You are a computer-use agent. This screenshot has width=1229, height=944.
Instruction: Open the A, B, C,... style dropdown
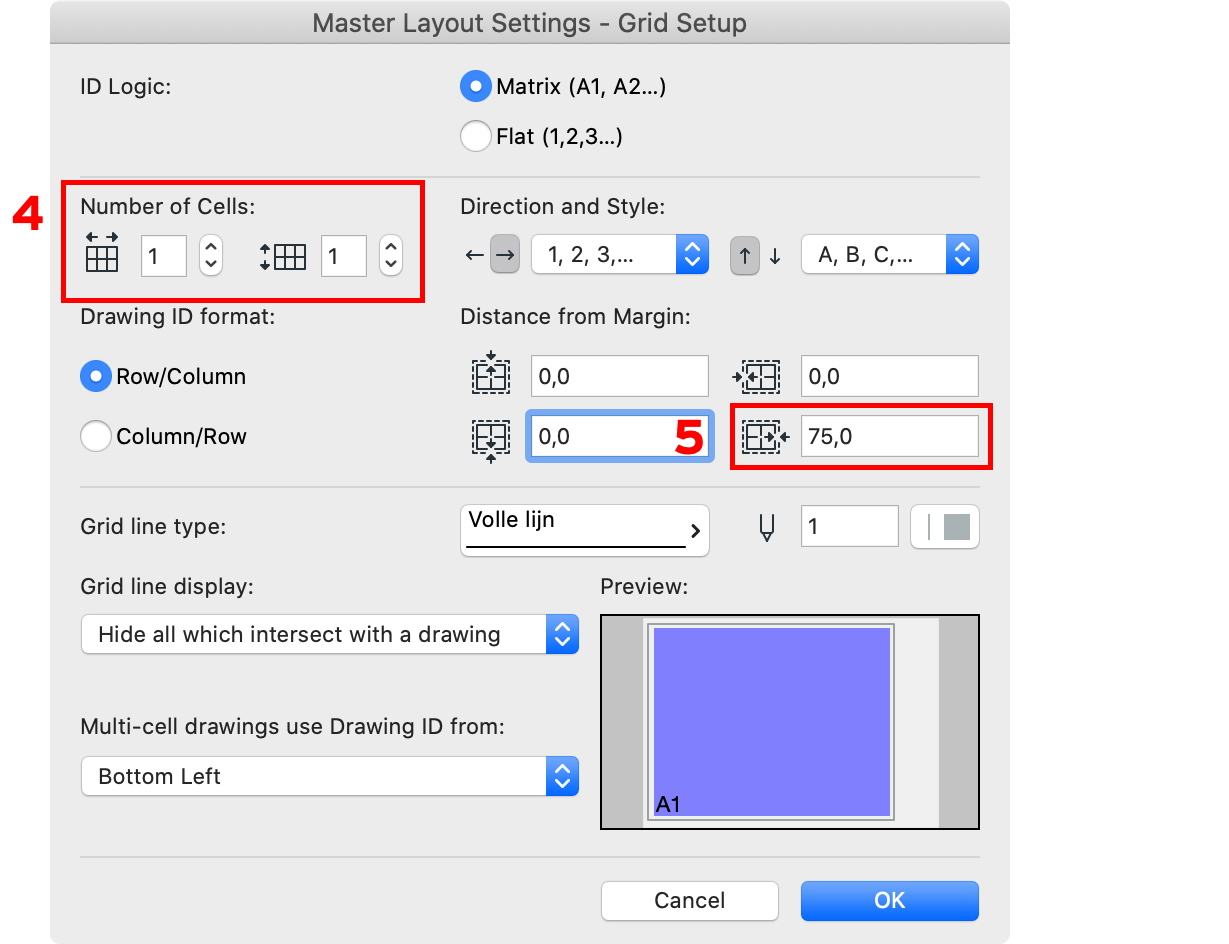[889, 255]
